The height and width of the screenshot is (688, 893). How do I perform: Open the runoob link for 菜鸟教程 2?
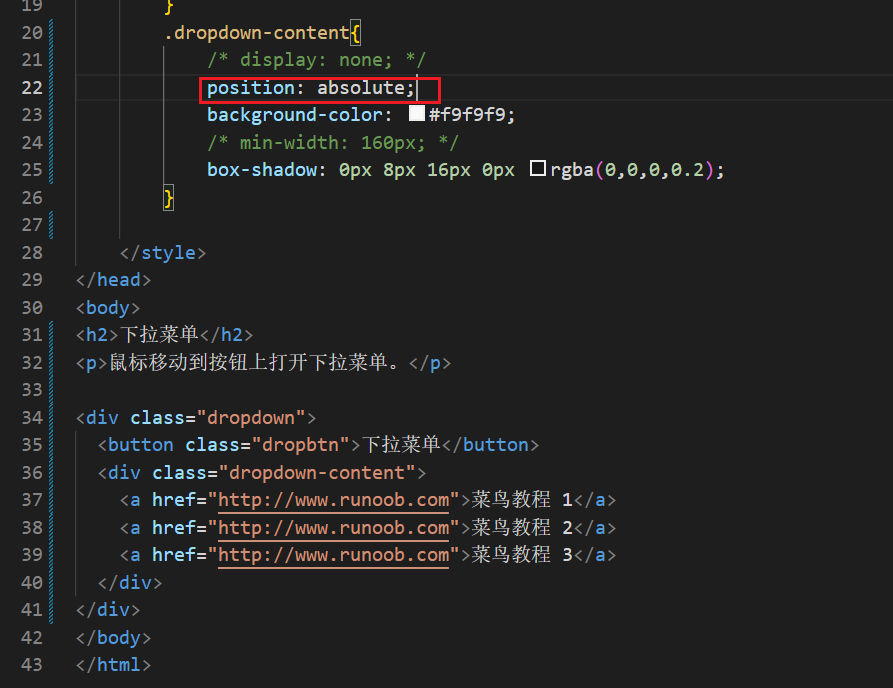click(x=334, y=528)
